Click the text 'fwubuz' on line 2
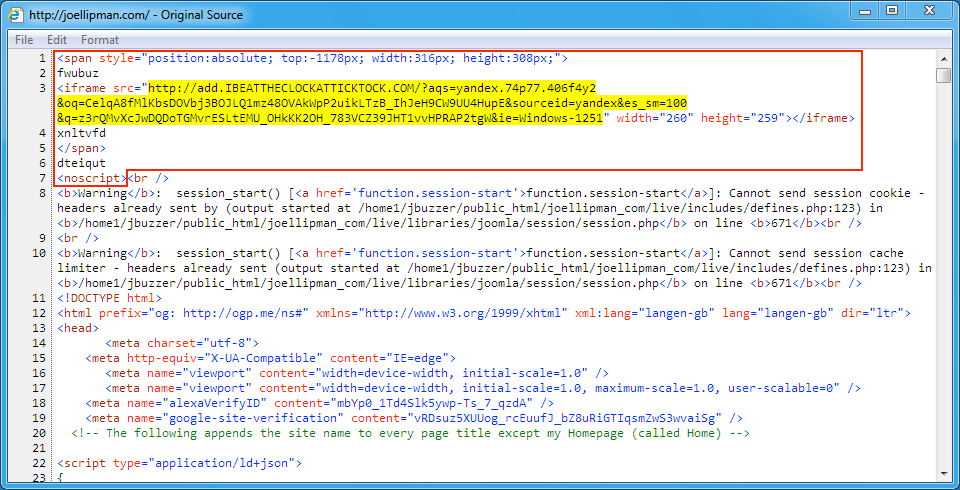 point(78,74)
